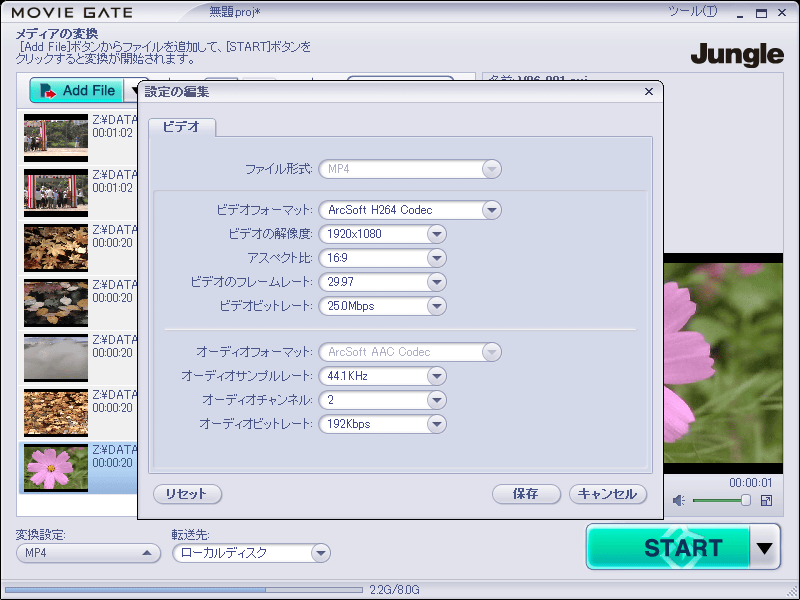Select the leaves floating on dark water thumbnail

(x=56, y=303)
